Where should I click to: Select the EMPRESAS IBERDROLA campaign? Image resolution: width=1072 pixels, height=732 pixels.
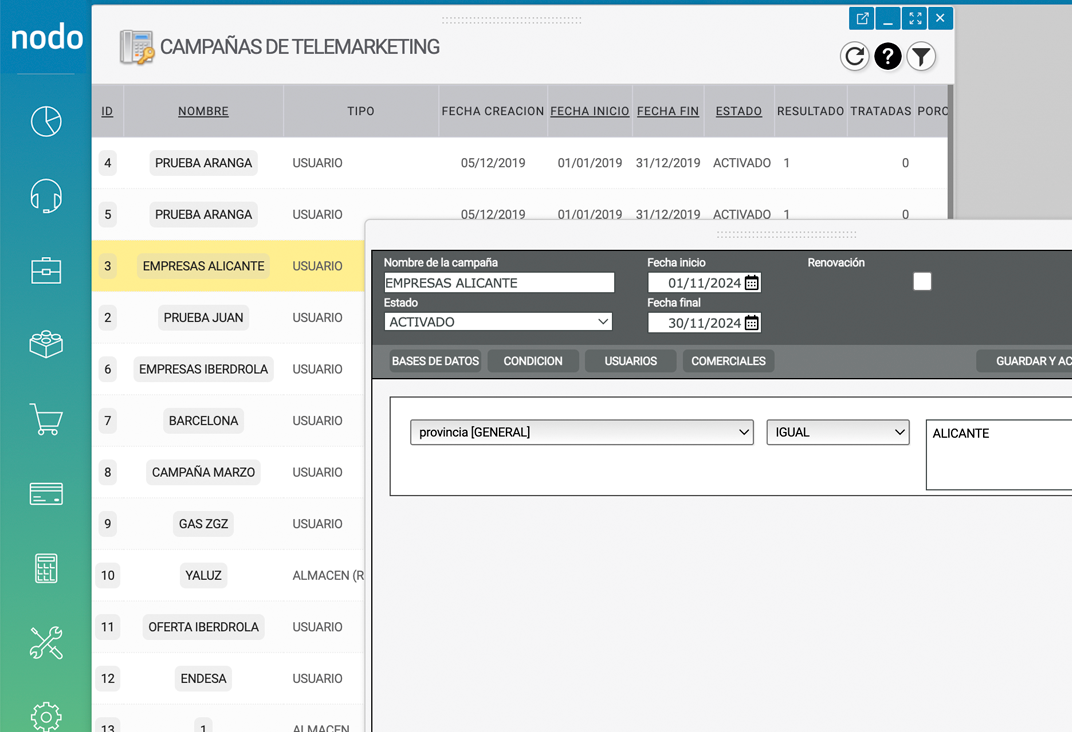[203, 369]
